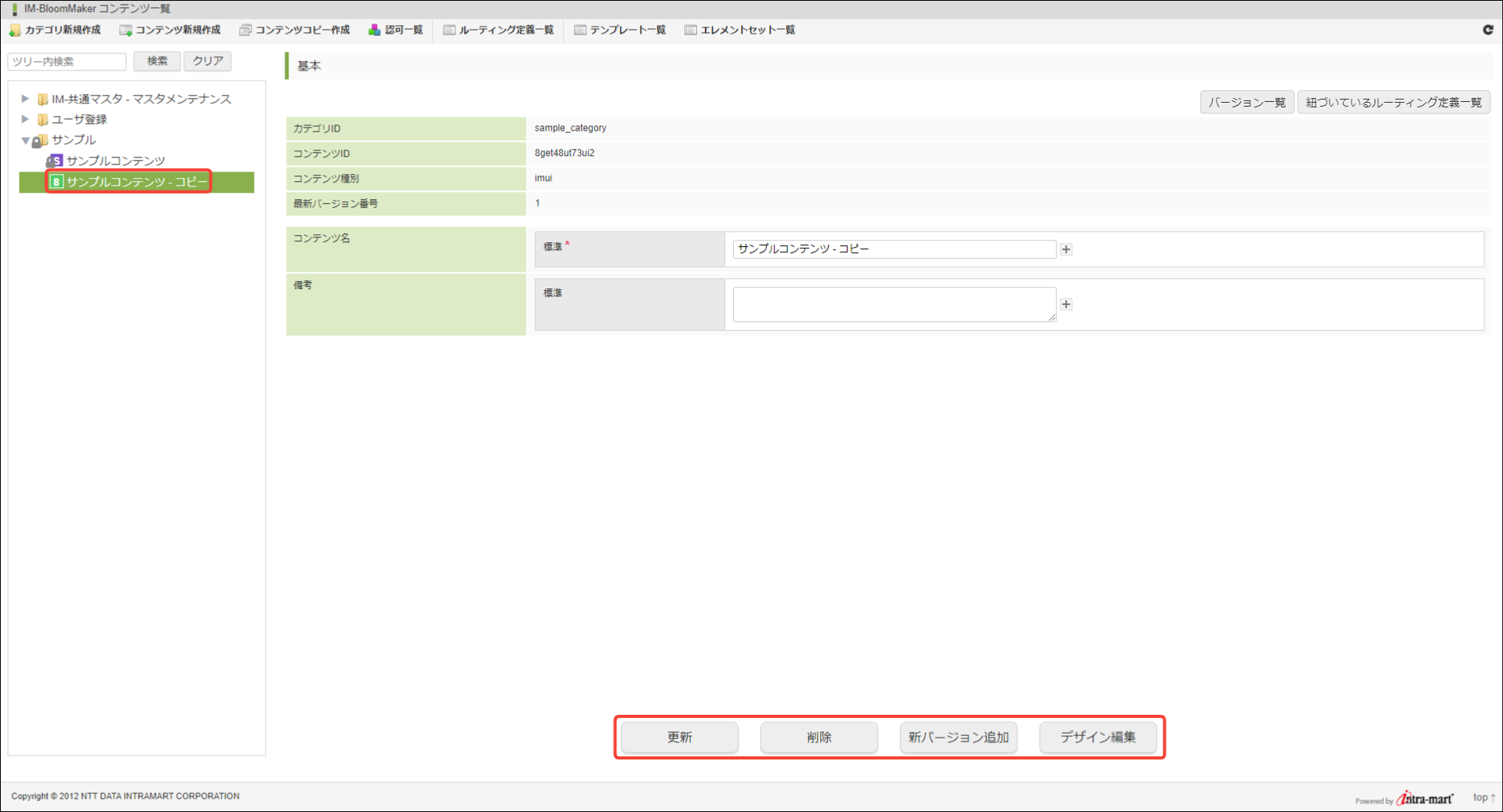Expand the ユーザ登録 tree folder
This screenshot has width=1503, height=812.
[x=25, y=119]
